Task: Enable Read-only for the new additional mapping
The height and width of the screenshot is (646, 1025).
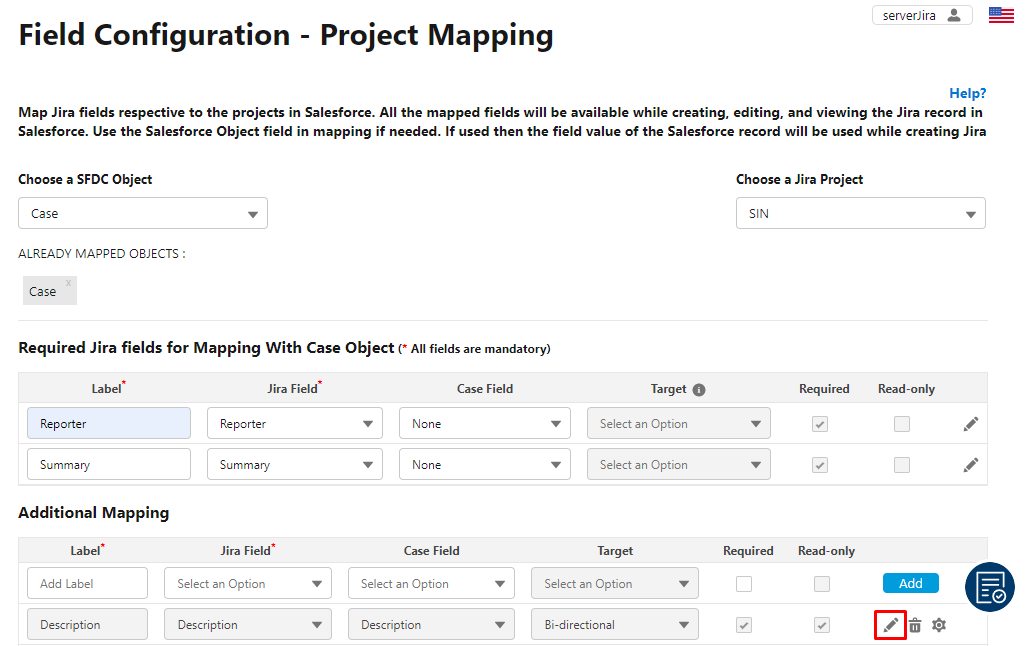Action: (x=822, y=583)
